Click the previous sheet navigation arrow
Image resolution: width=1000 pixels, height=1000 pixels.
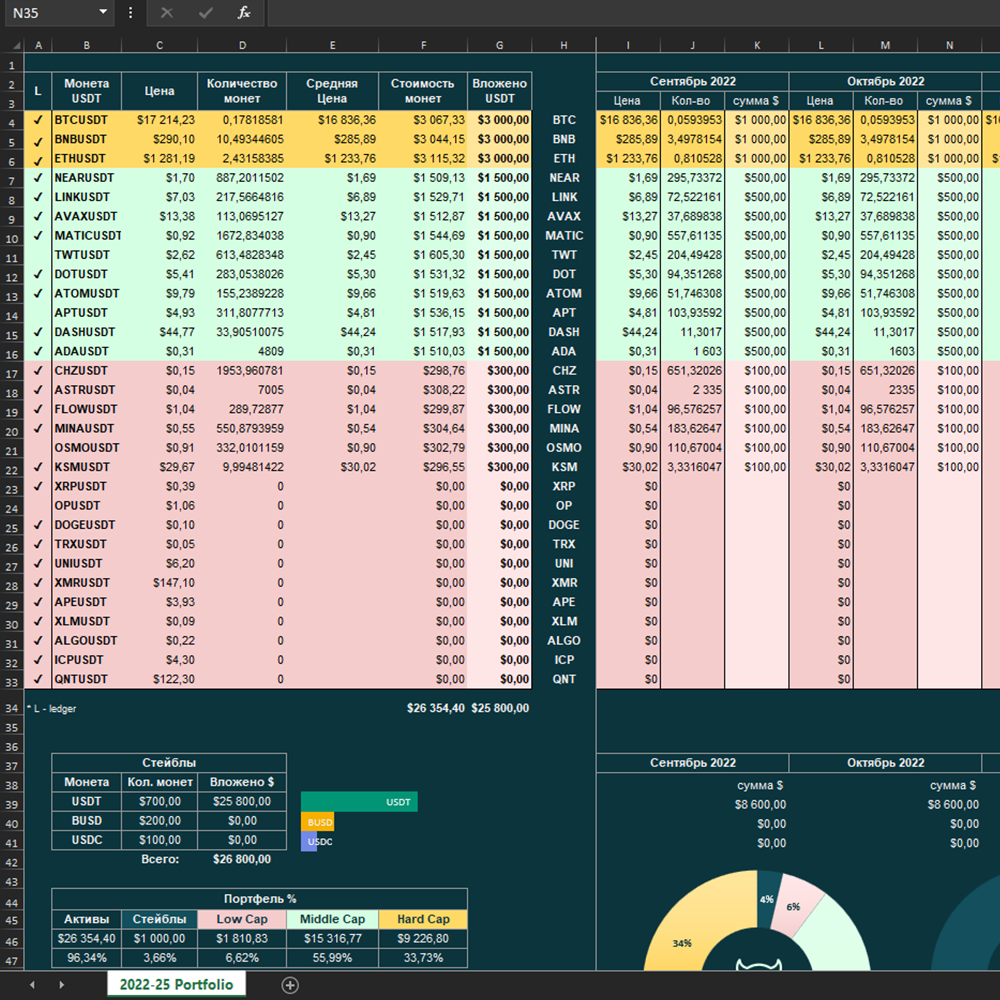tap(32, 985)
